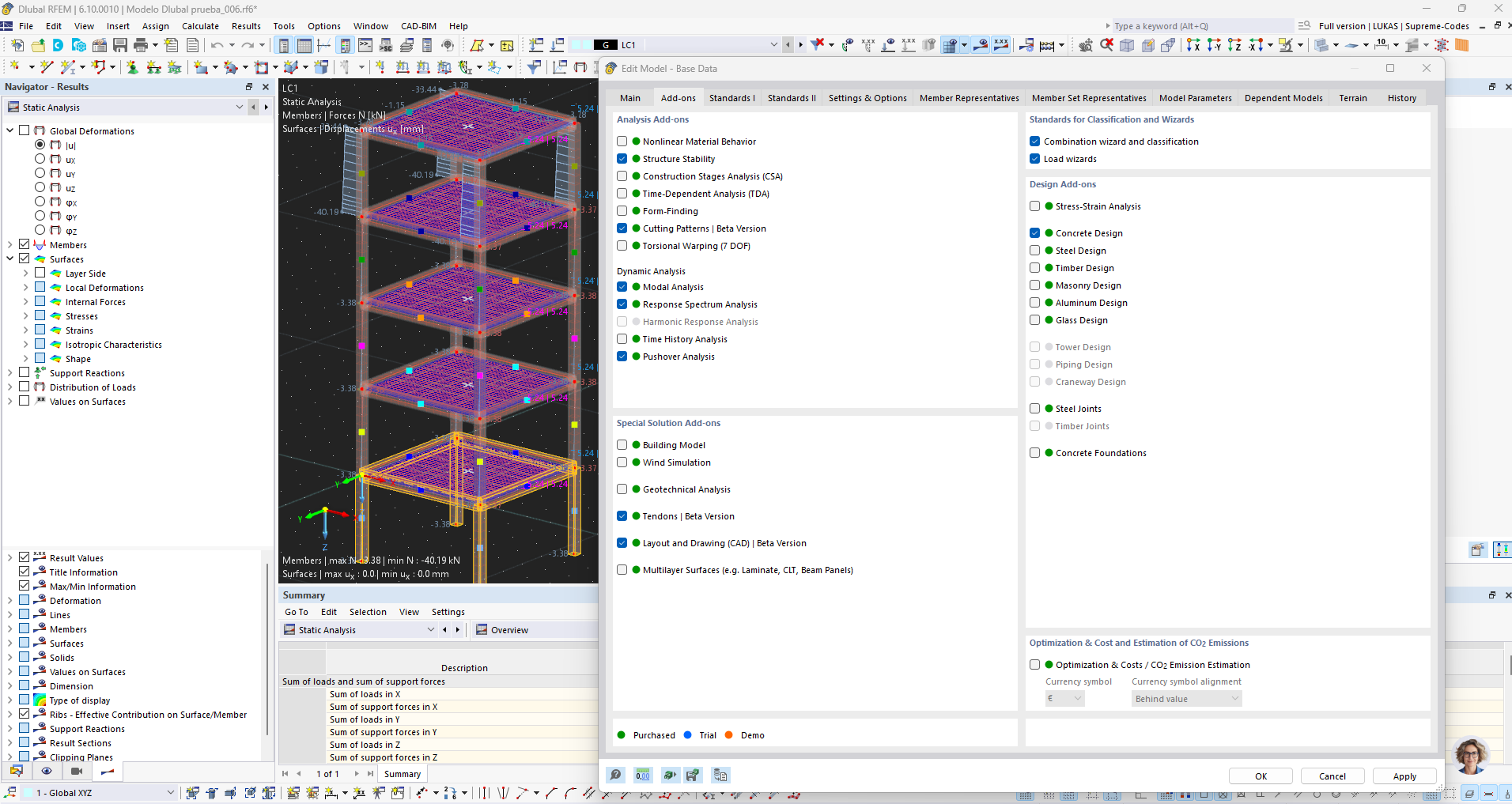Viewport: 1512px width, 804px height.
Task: Click the assistant avatar at bottom right
Action: (1471, 756)
